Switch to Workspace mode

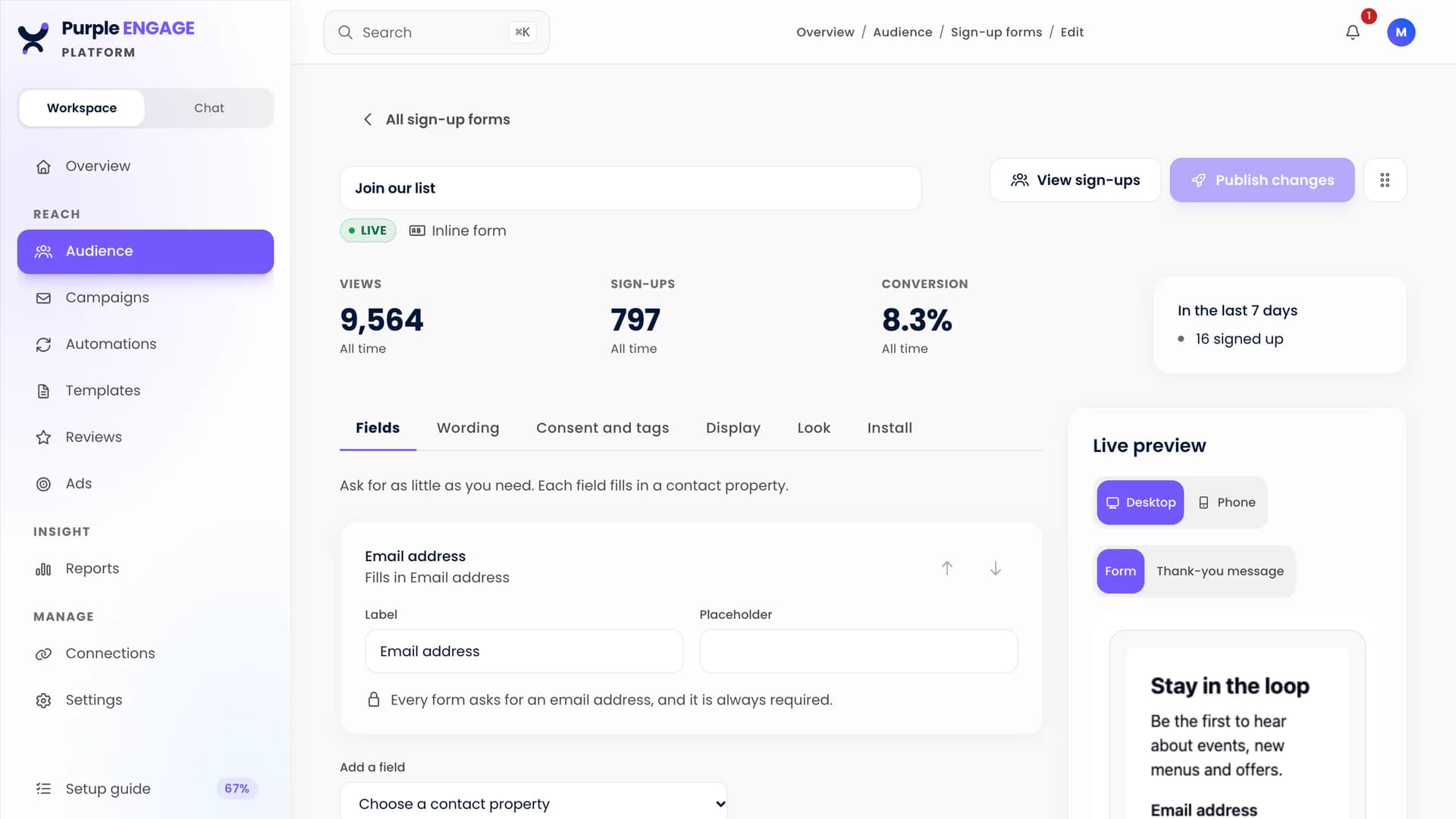82,108
